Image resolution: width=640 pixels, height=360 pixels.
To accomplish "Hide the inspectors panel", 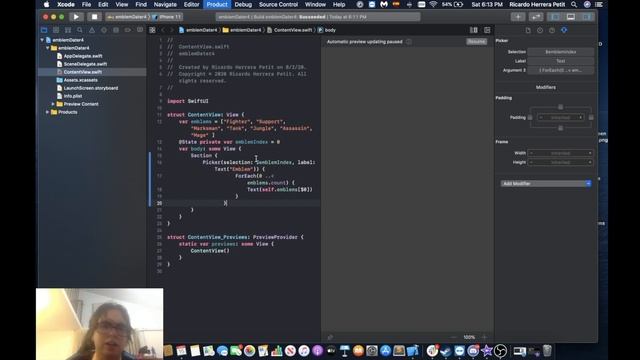I will [x=586, y=17].
